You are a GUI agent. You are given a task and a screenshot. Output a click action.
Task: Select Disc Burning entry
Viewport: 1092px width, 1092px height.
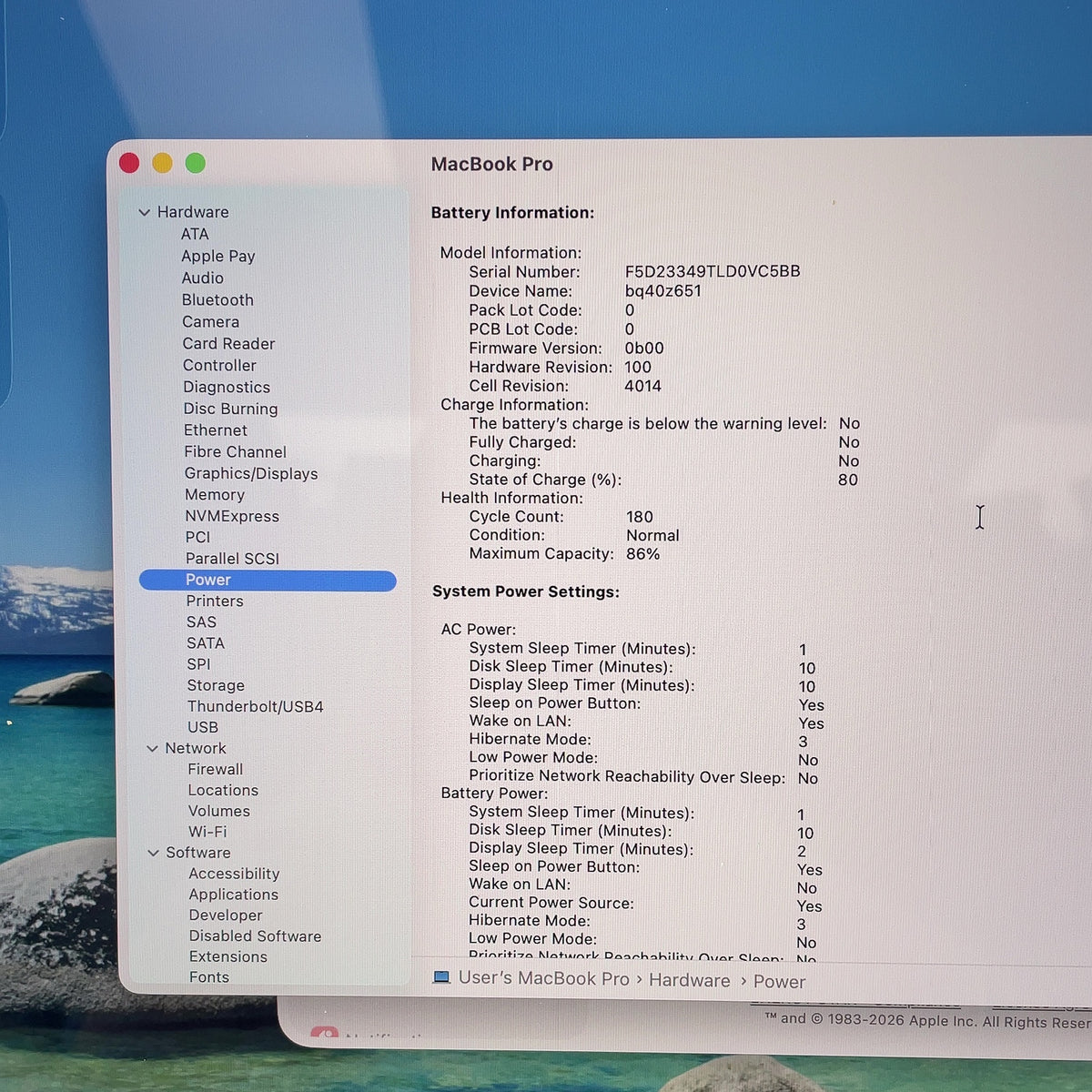pyautogui.click(x=231, y=409)
